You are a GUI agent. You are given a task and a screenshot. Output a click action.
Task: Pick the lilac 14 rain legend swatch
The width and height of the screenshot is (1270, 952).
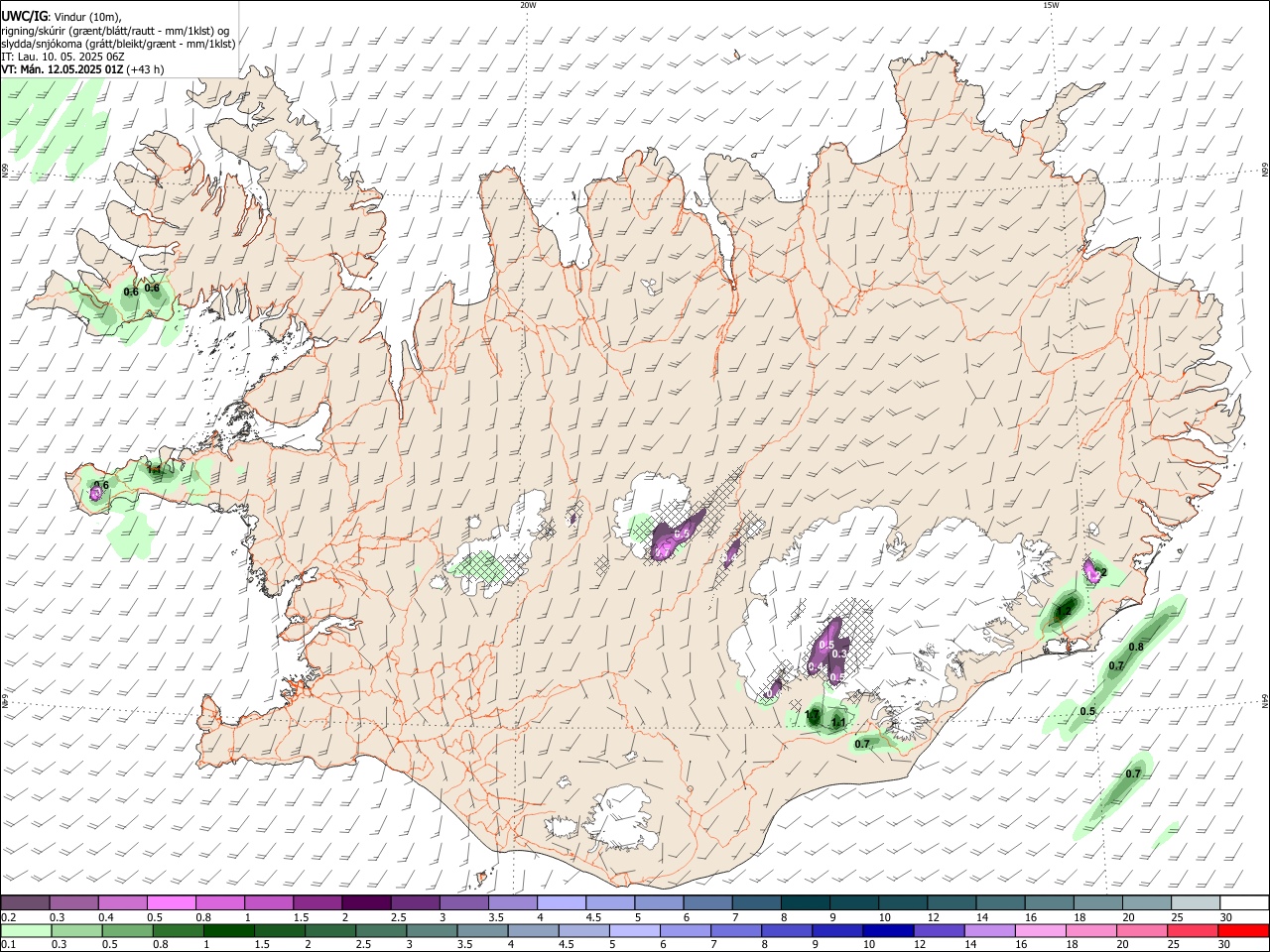point(989,931)
